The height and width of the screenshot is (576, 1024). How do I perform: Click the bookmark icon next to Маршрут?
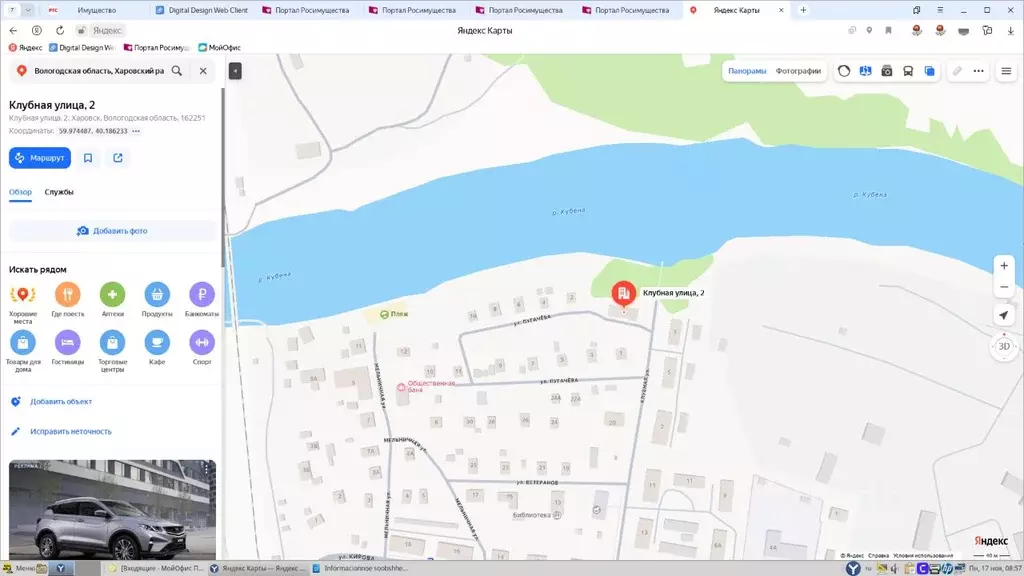87,157
